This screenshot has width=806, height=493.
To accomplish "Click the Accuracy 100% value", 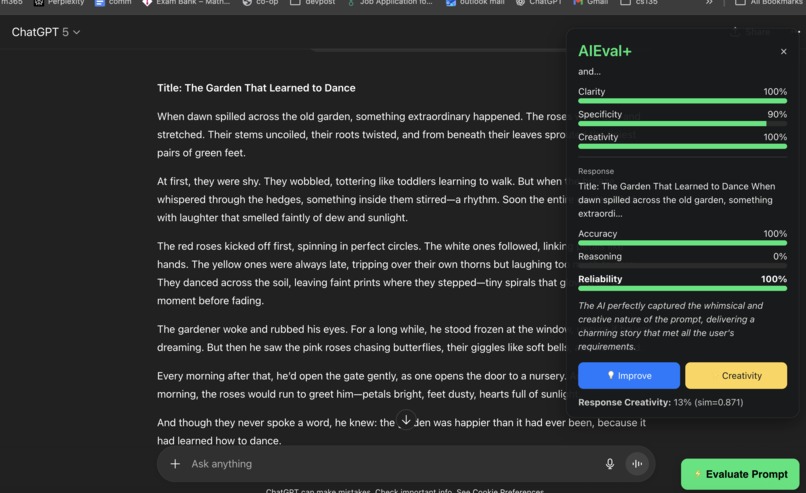I will [x=775, y=233].
